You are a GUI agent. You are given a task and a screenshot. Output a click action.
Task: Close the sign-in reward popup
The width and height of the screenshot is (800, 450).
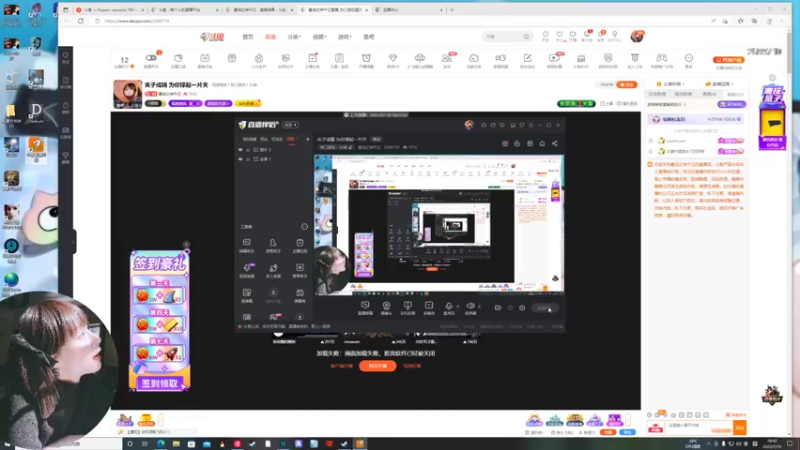coord(186,244)
